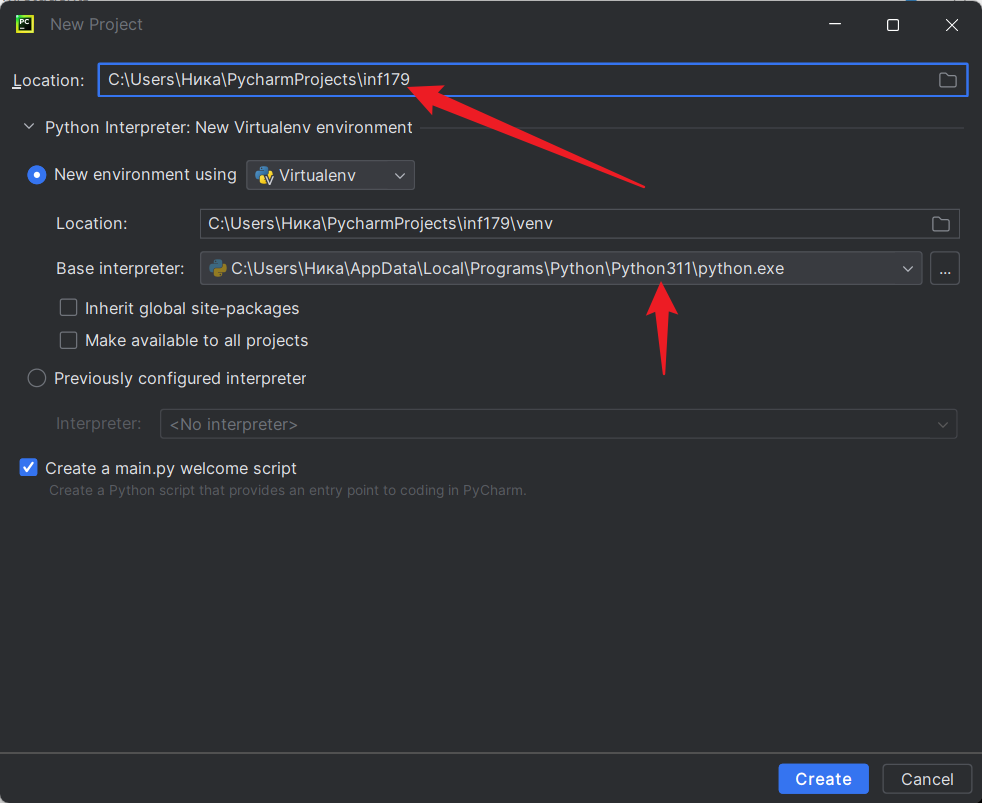Viewport: 982px width, 803px height.
Task: Open folder browser for project Location
Action: click(947, 80)
